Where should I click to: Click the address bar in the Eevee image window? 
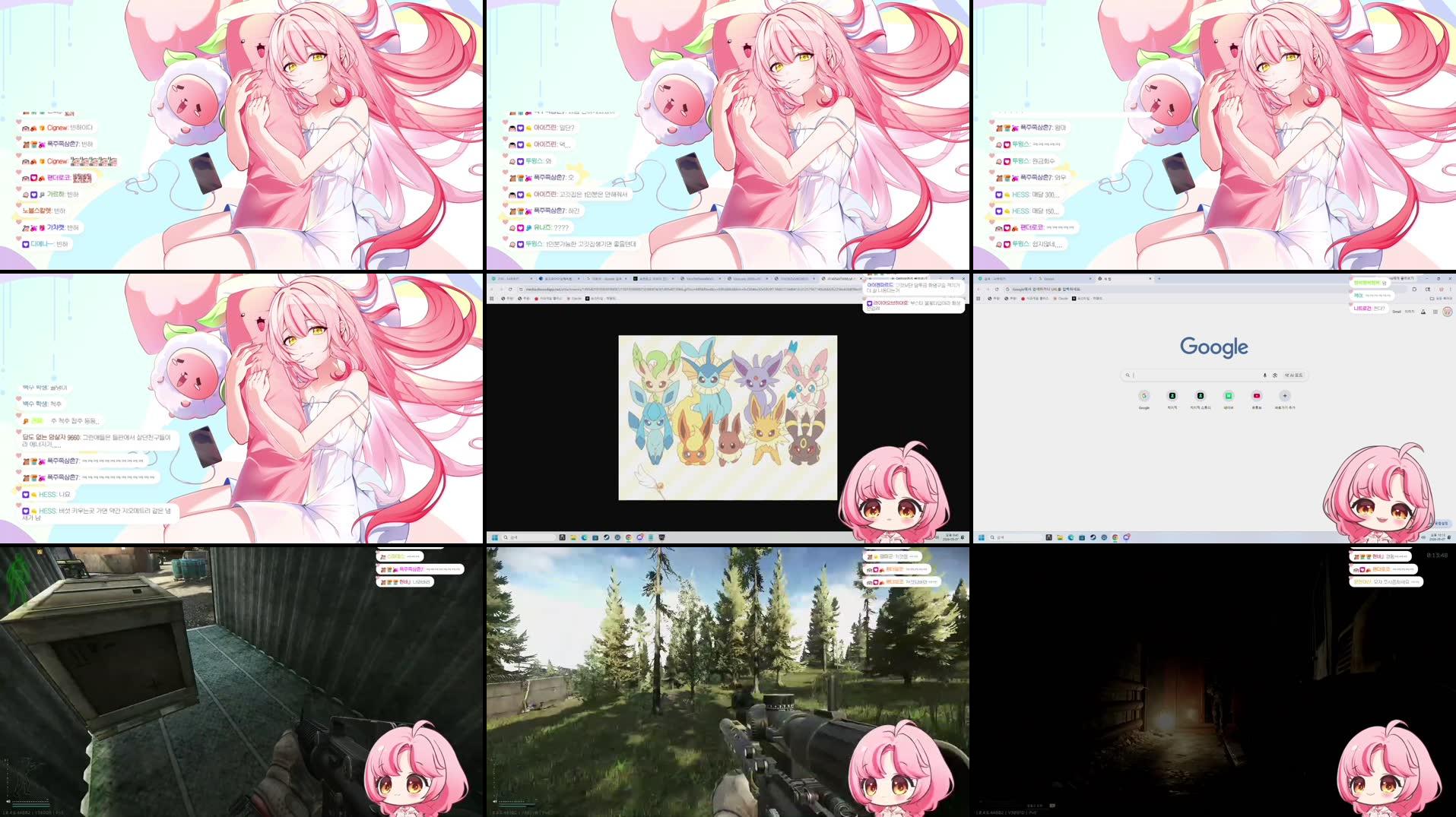(x=692, y=289)
